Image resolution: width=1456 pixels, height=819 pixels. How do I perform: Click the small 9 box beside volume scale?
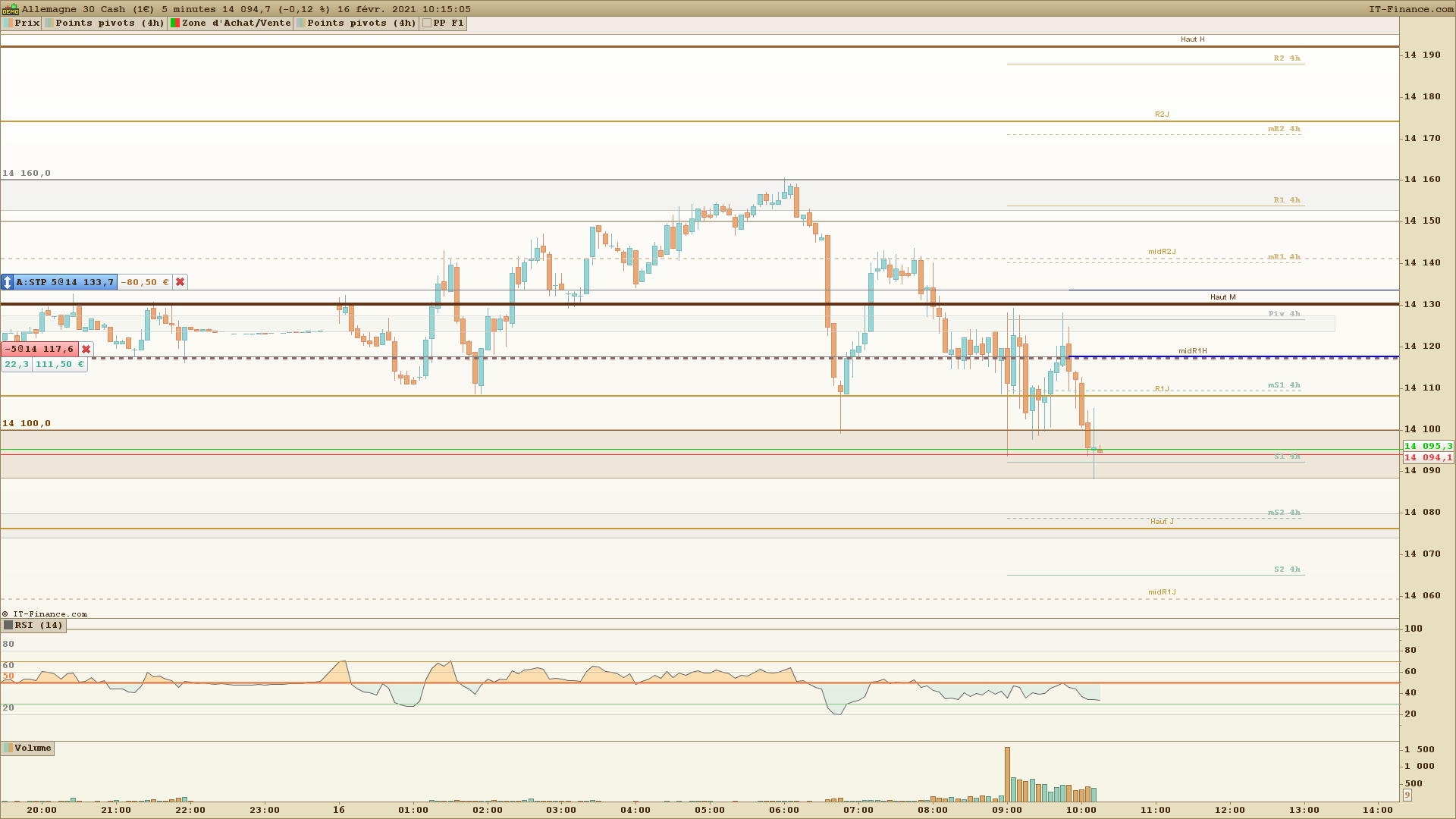[x=1407, y=795]
